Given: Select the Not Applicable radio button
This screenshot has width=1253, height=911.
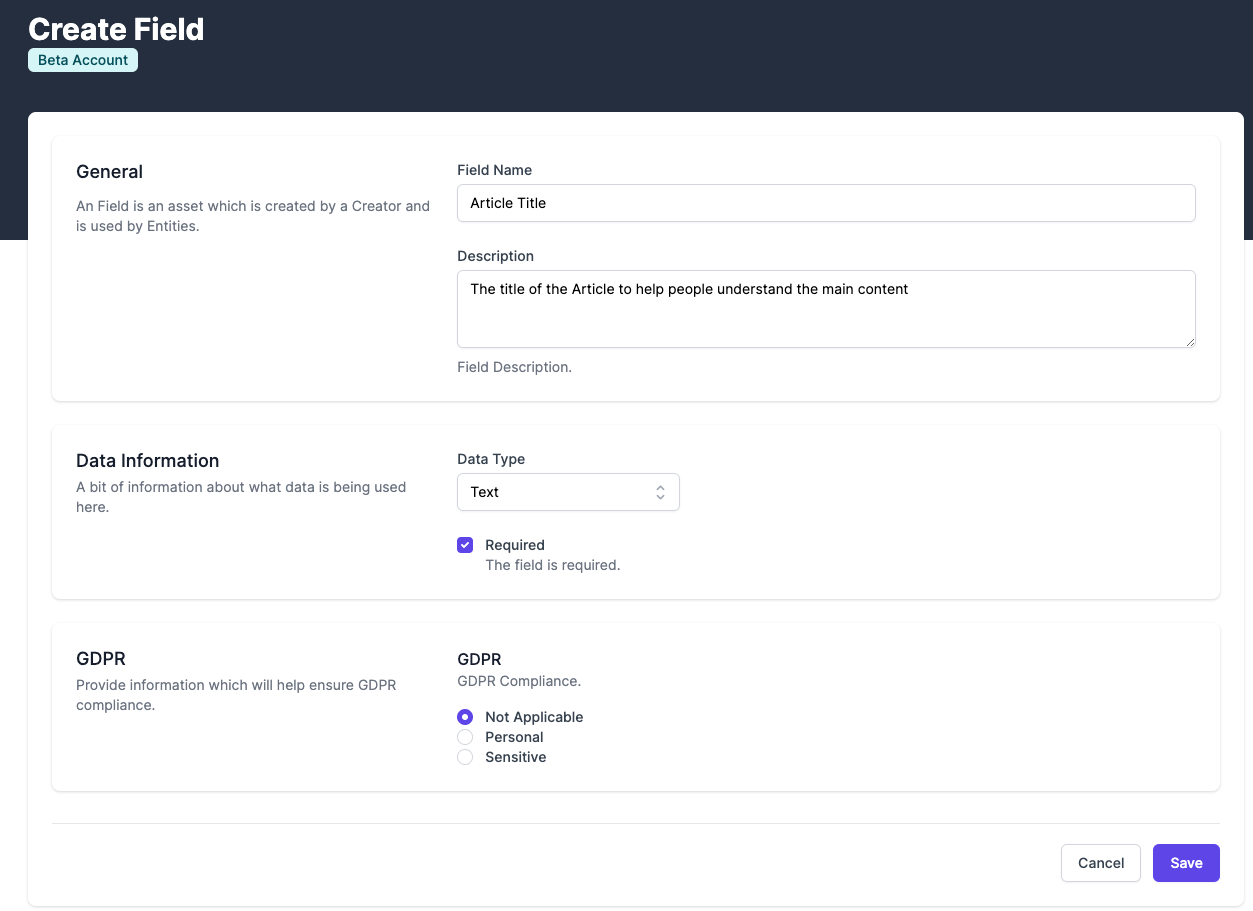Looking at the screenshot, I should coord(465,717).
